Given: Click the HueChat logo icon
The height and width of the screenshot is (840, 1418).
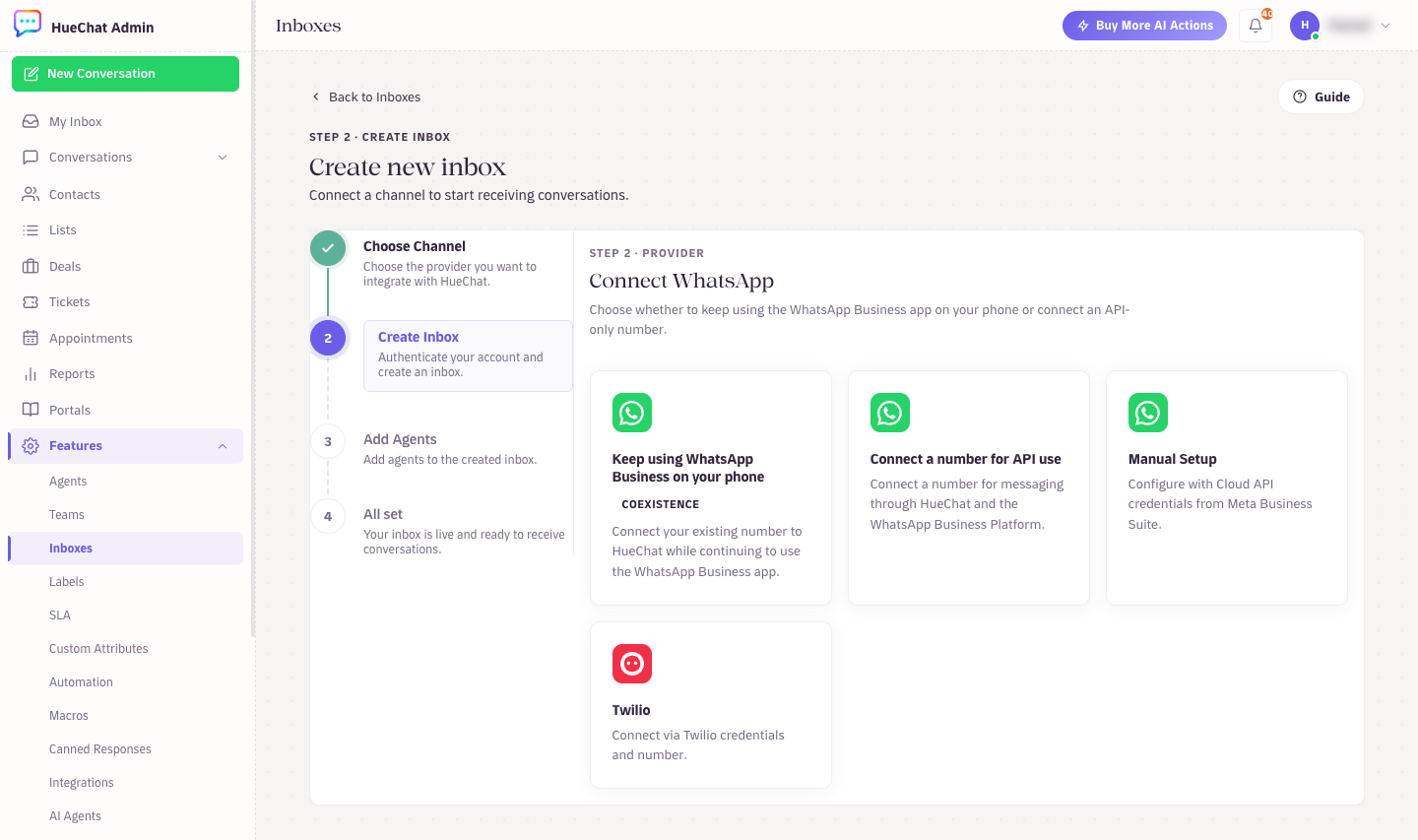Looking at the screenshot, I should (x=28, y=24).
